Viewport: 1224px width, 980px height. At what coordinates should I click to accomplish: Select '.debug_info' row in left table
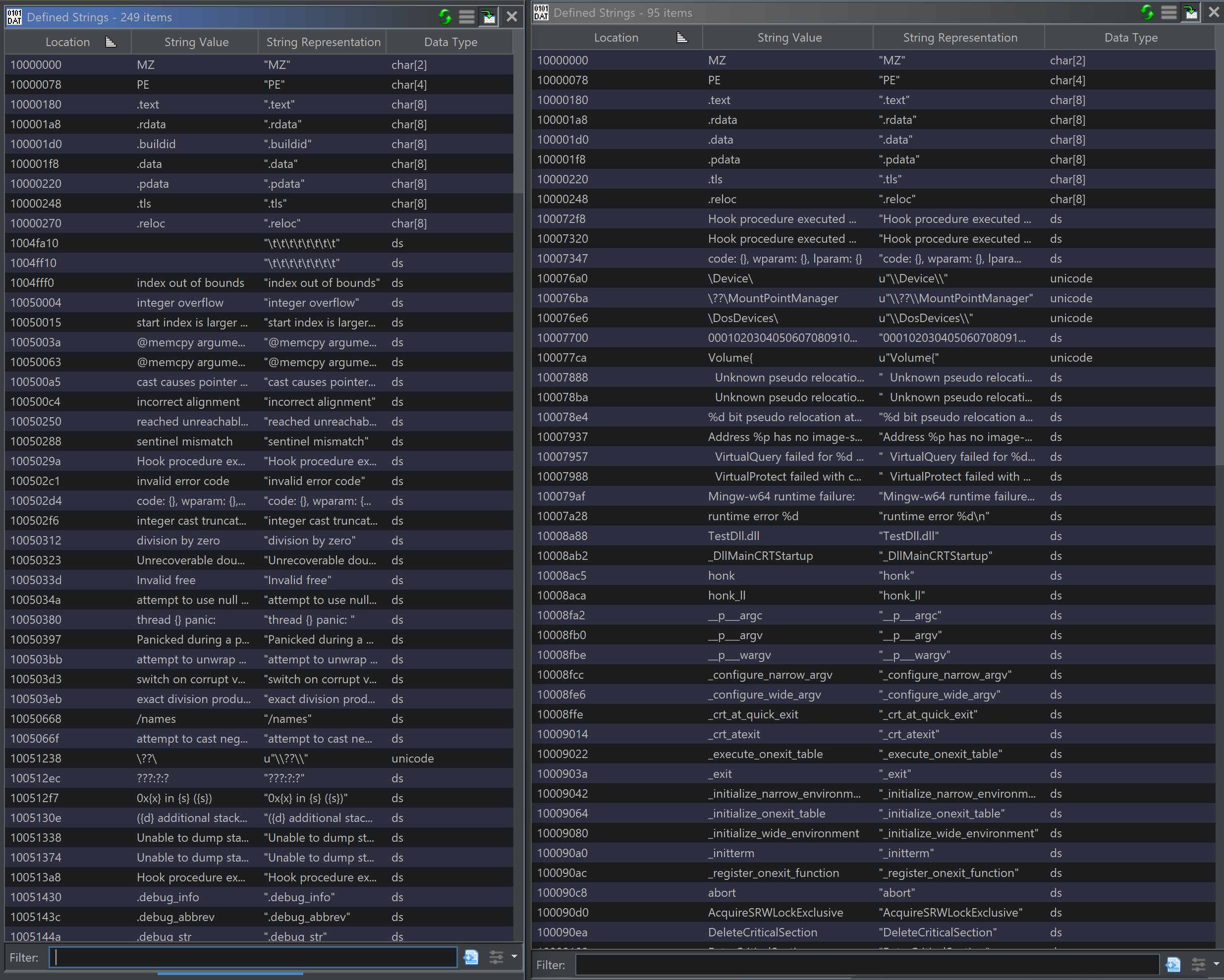coord(260,897)
